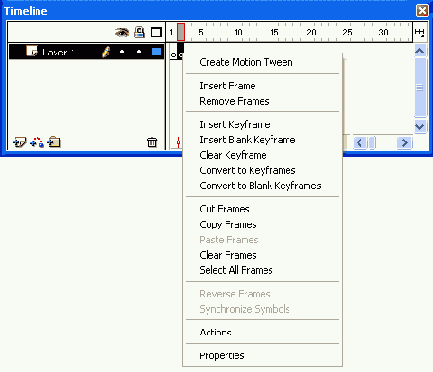Toggle Layer 1 visibility dot
The width and height of the screenshot is (433, 372).
(122, 52)
